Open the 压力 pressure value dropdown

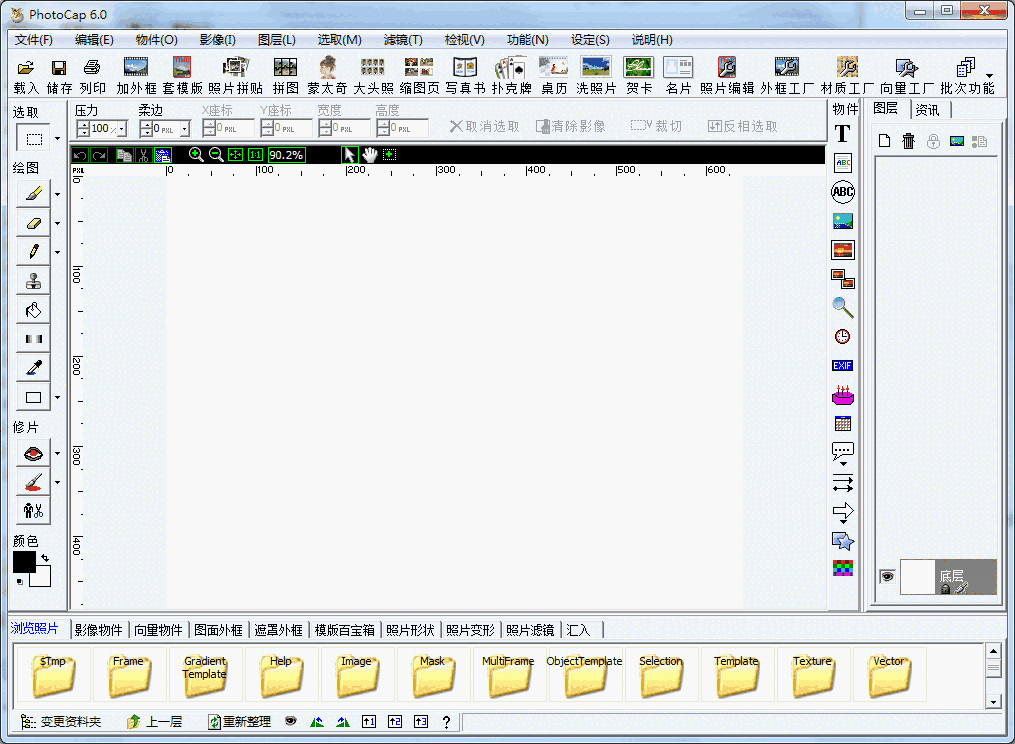122,129
